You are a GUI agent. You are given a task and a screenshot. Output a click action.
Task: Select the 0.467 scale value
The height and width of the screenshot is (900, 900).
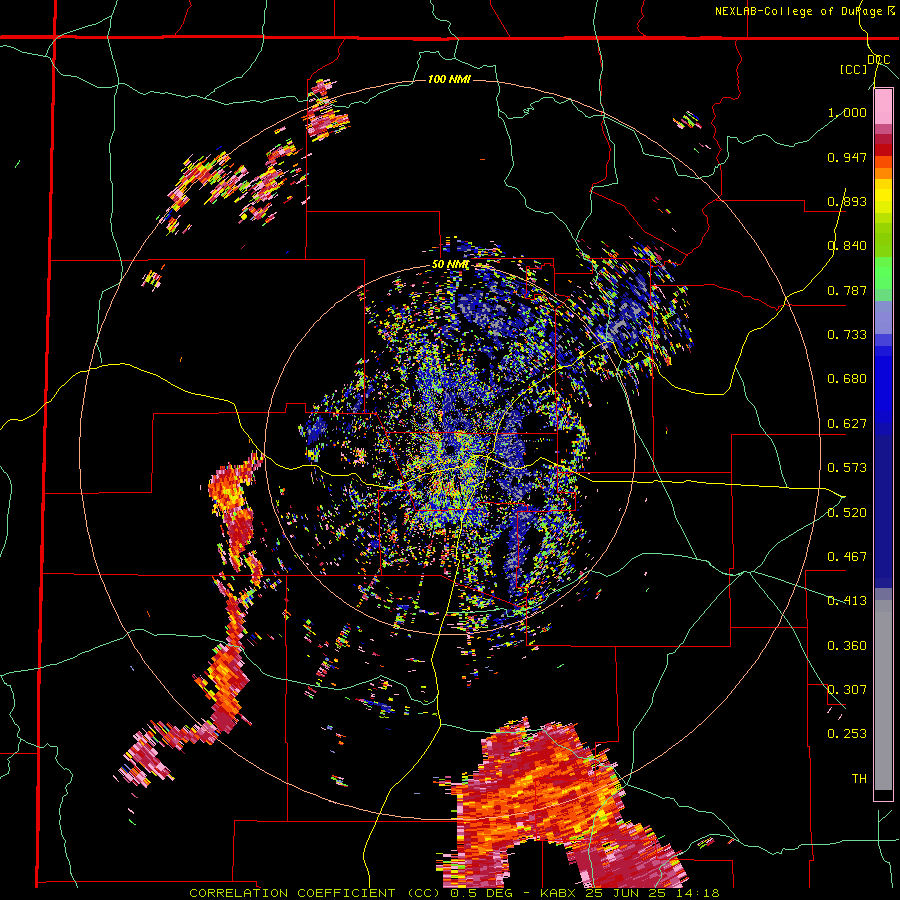pyautogui.click(x=847, y=557)
